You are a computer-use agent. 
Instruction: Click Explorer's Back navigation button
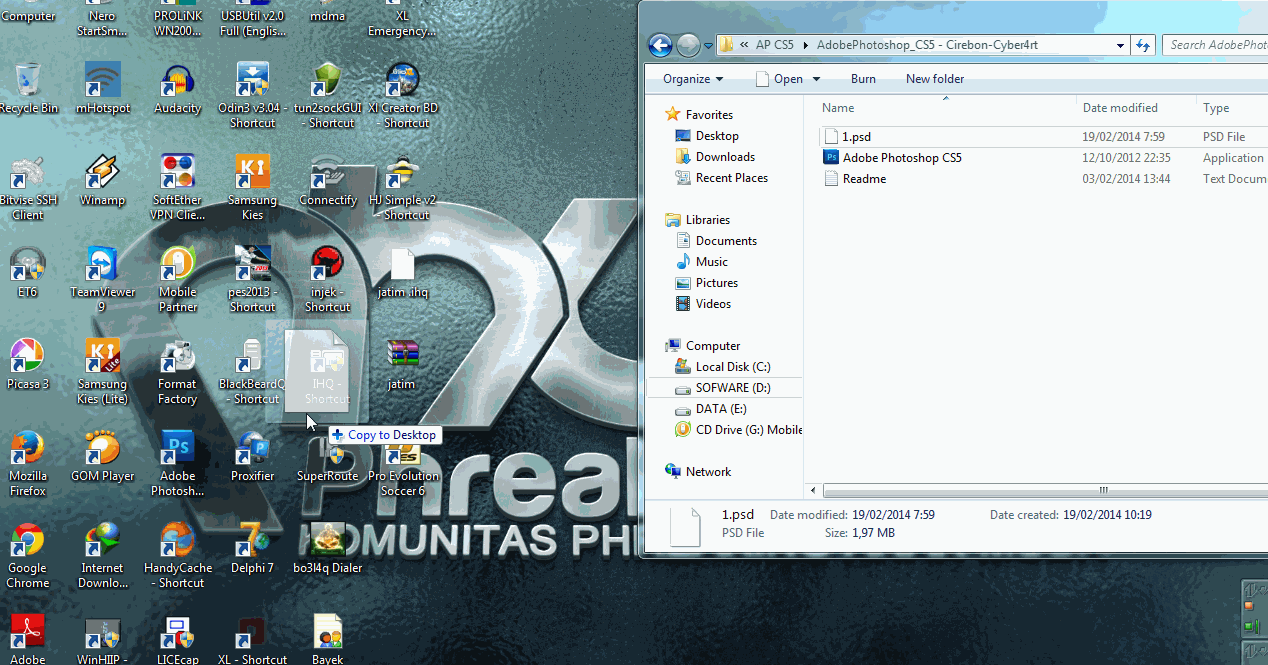[x=660, y=45]
